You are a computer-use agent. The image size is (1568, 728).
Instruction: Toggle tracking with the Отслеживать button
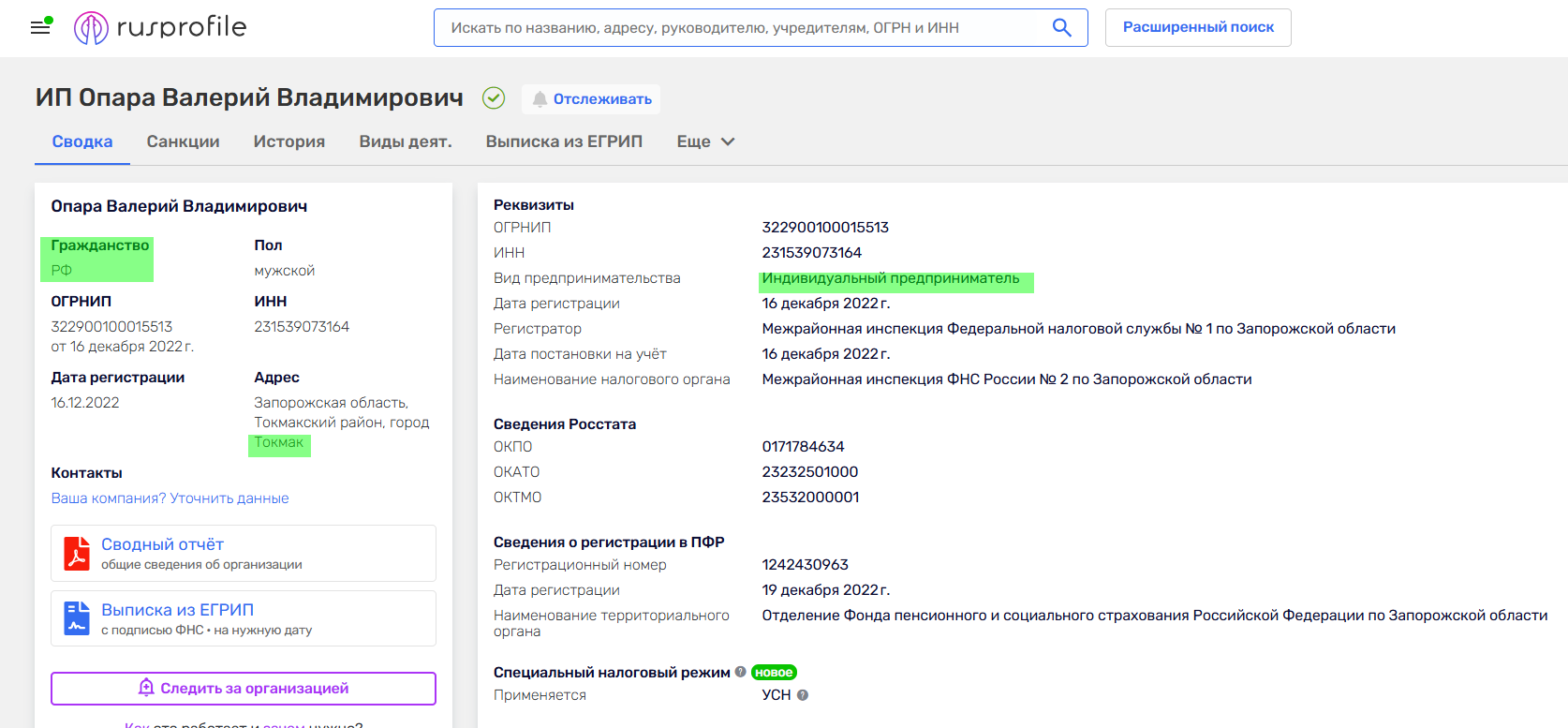coord(591,99)
